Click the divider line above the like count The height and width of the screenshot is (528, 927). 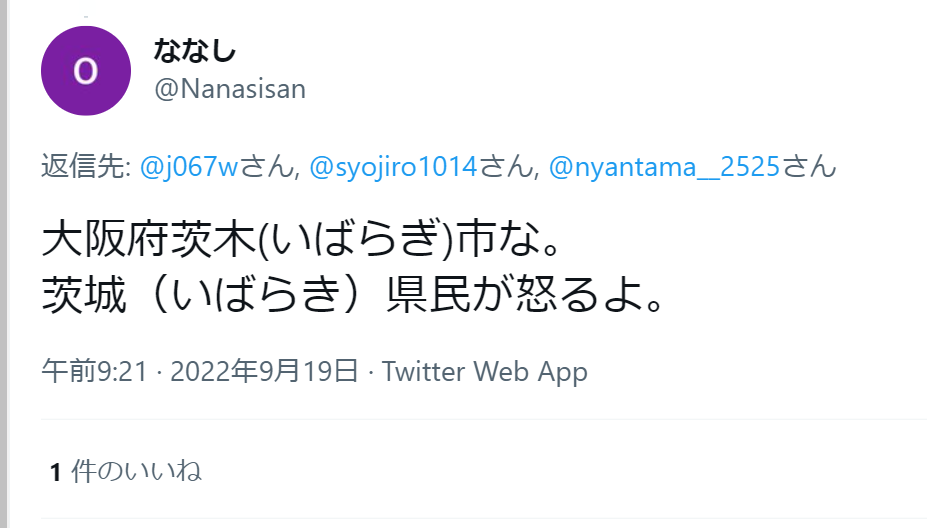click(484, 420)
